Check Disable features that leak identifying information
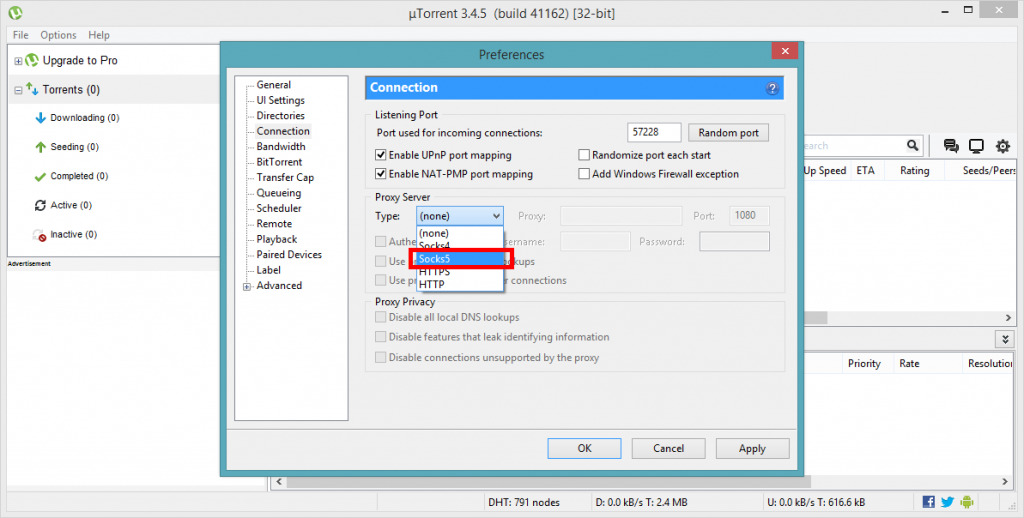 (381, 337)
